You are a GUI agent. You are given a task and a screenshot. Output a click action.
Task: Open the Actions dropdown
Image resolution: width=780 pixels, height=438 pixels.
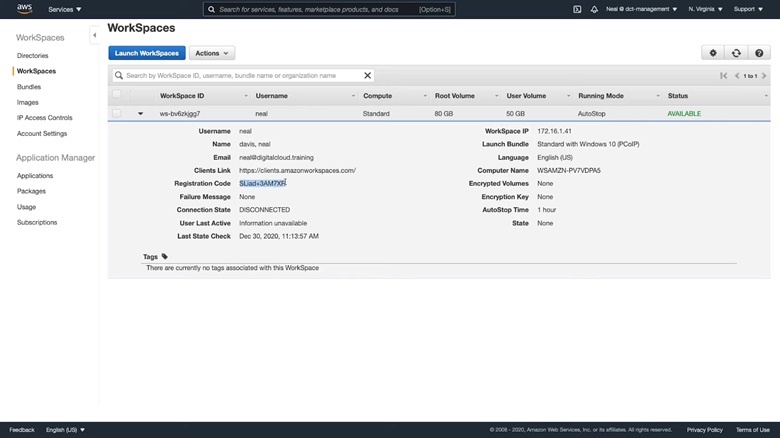click(212, 53)
